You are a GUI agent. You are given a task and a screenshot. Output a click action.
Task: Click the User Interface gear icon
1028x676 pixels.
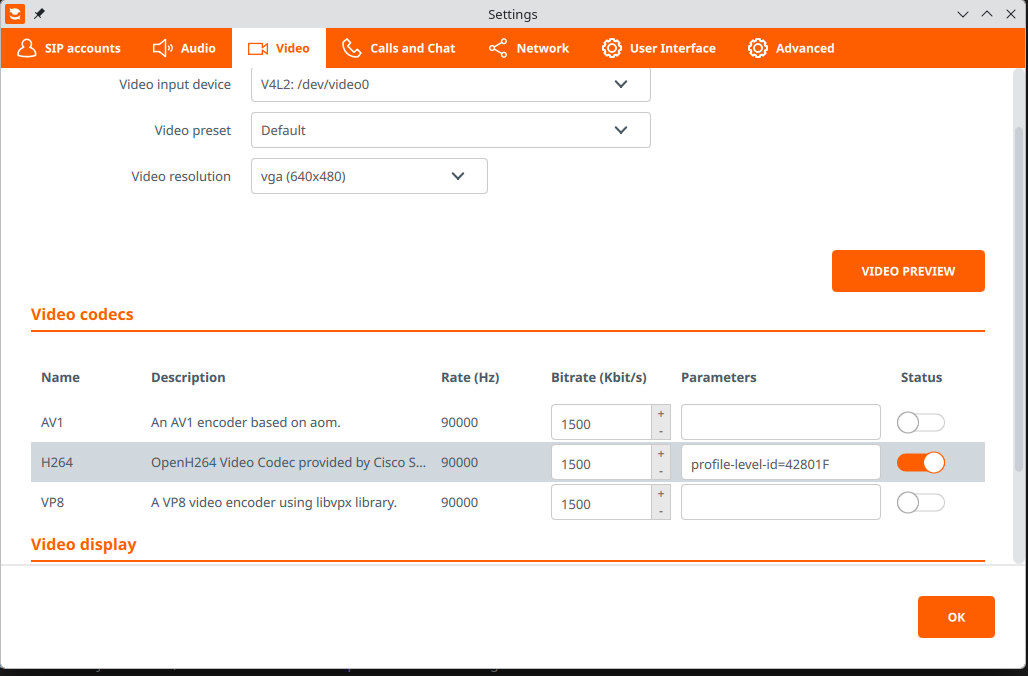pyautogui.click(x=611, y=48)
